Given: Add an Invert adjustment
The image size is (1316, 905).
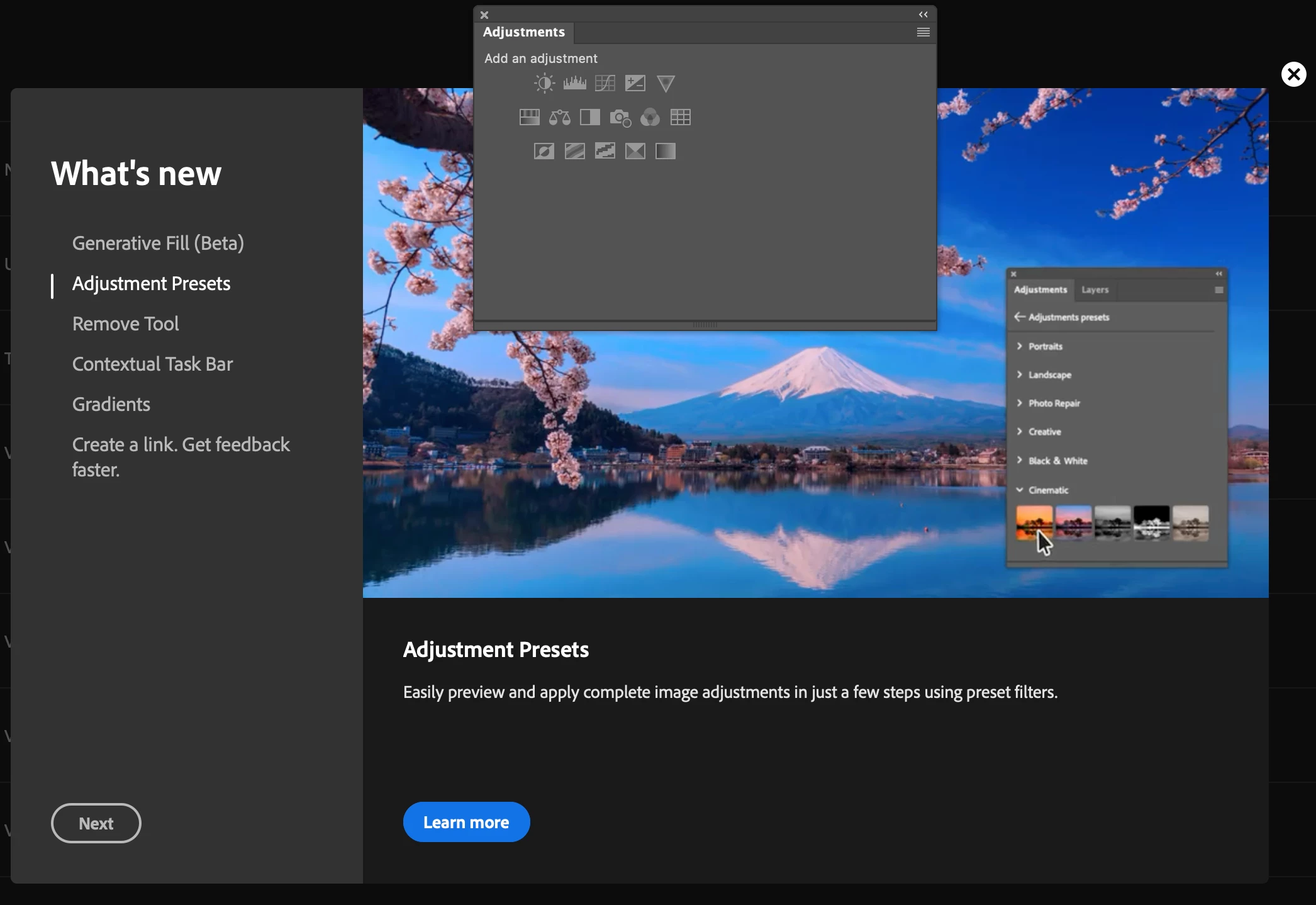Looking at the screenshot, I should [544, 151].
